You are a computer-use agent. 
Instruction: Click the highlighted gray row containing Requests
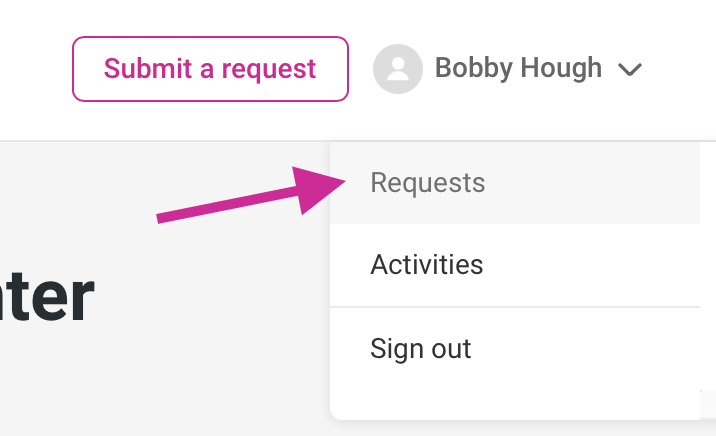(515, 183)
